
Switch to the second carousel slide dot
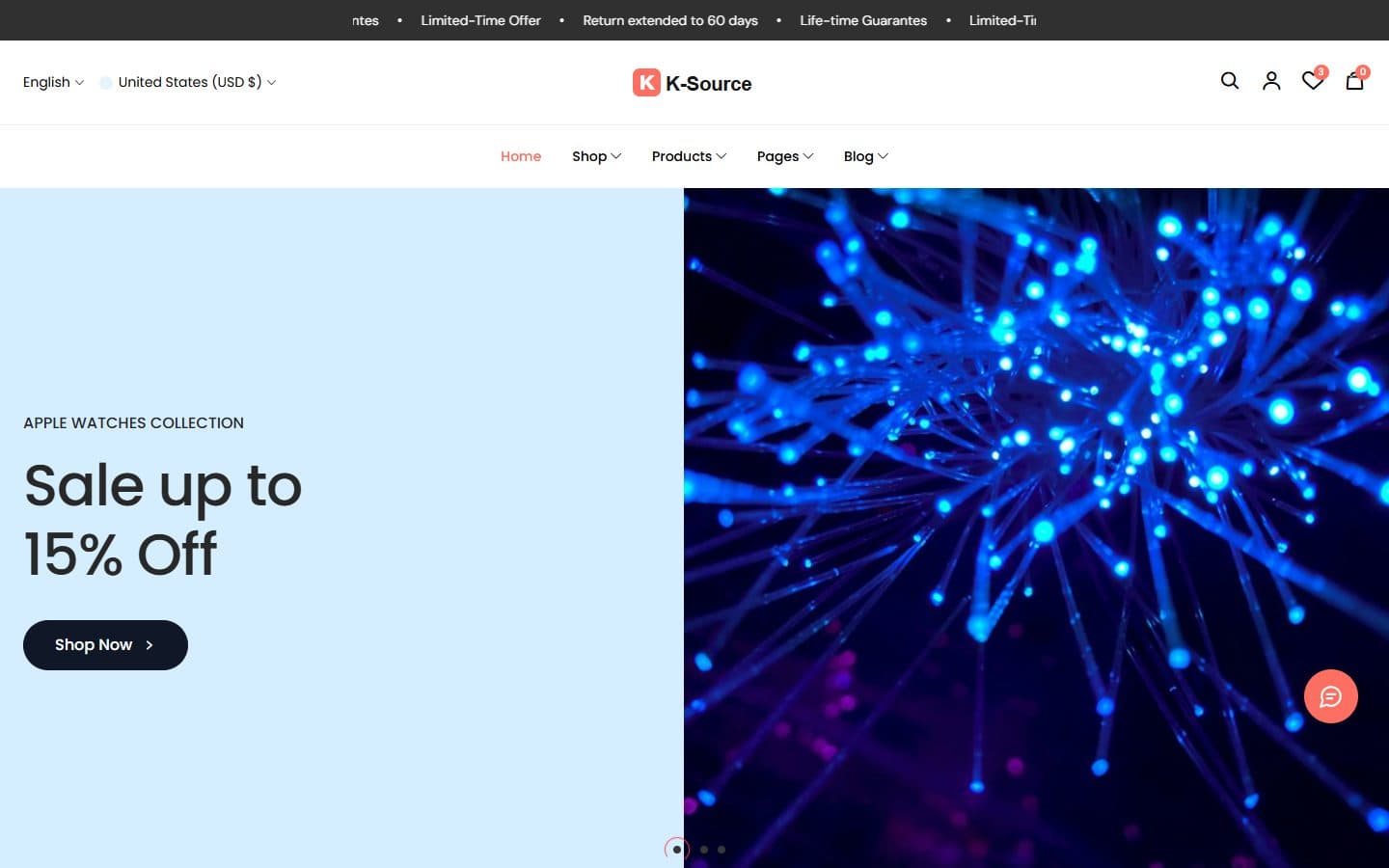pos(704,850)
